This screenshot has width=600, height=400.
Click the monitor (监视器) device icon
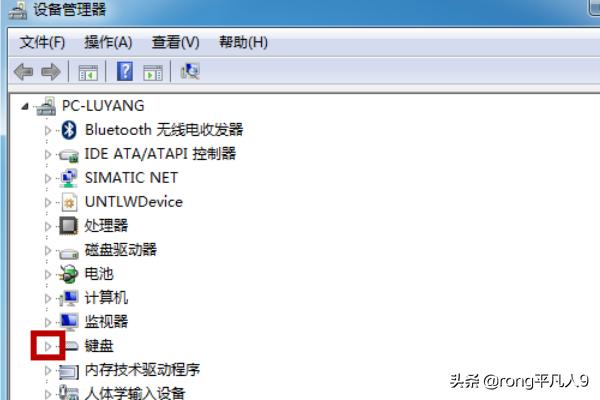point(69,322)
